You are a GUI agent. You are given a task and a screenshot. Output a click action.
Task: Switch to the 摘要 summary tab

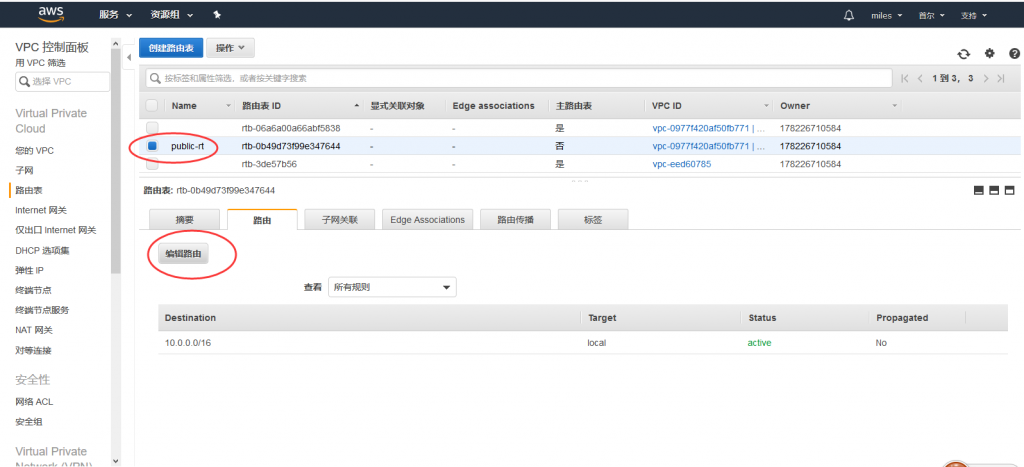[x=184, y=220]
